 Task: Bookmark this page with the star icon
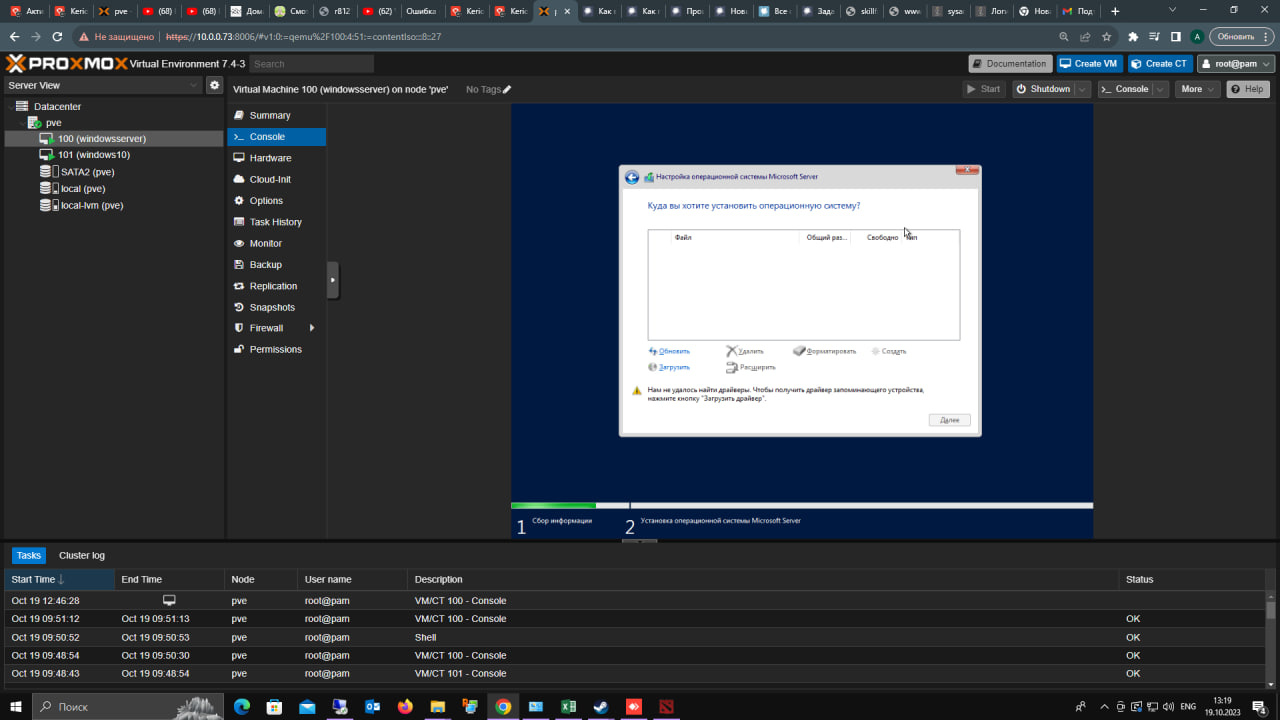point(1107,36)
